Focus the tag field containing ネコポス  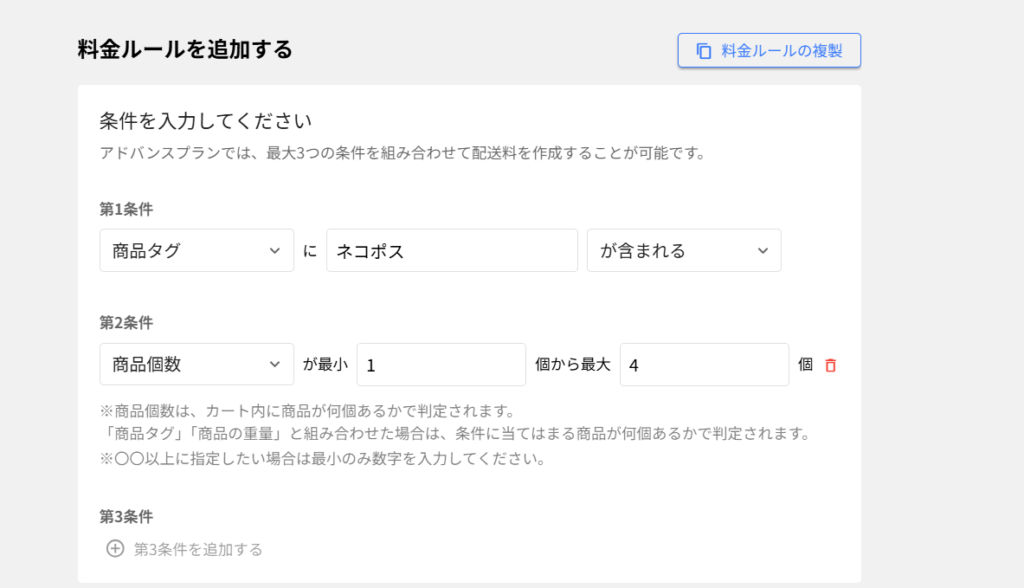[452, 251]
